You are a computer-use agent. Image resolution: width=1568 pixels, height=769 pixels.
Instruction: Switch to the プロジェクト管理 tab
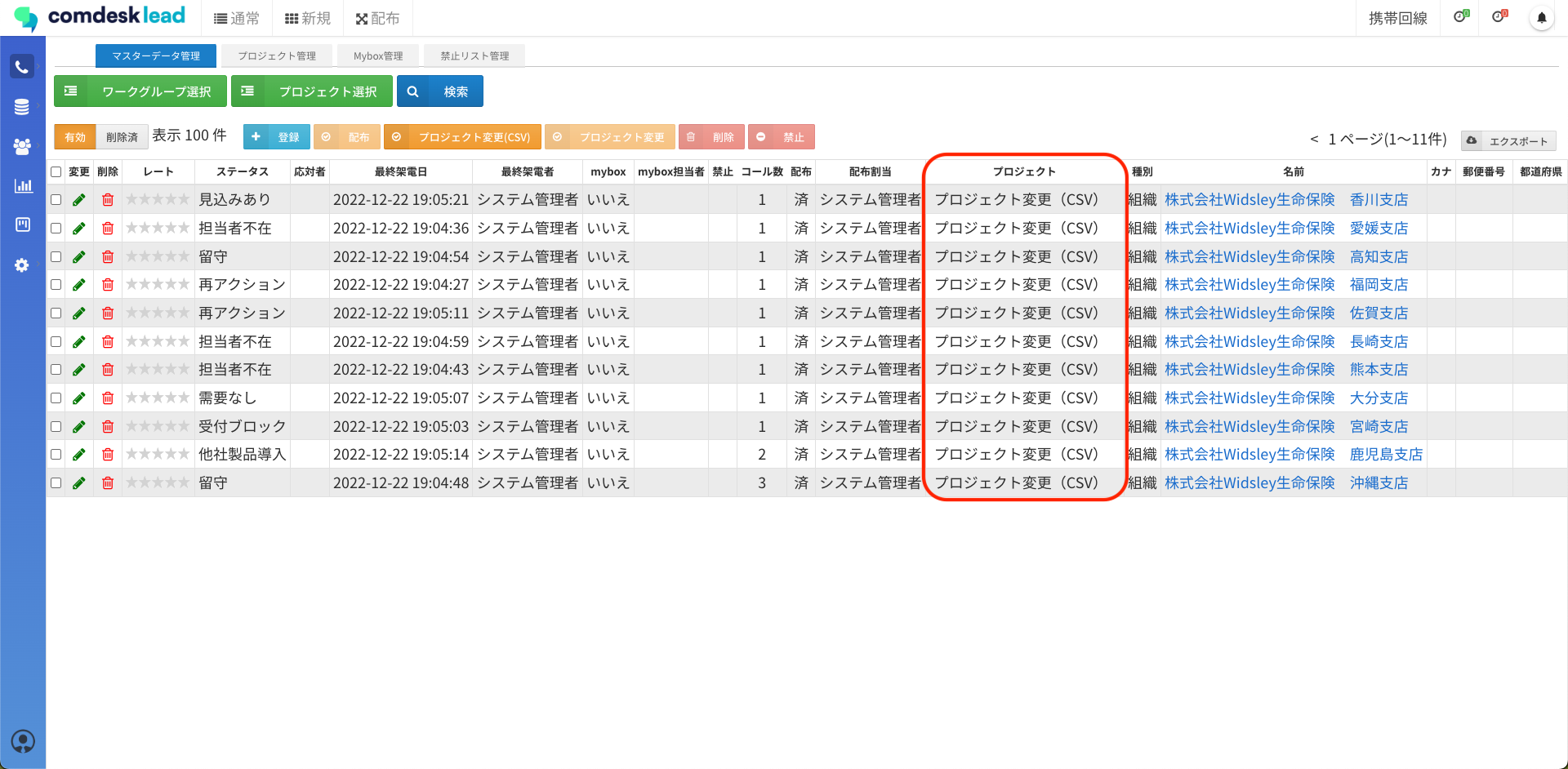pyautogui.click(x=277, y=56)
